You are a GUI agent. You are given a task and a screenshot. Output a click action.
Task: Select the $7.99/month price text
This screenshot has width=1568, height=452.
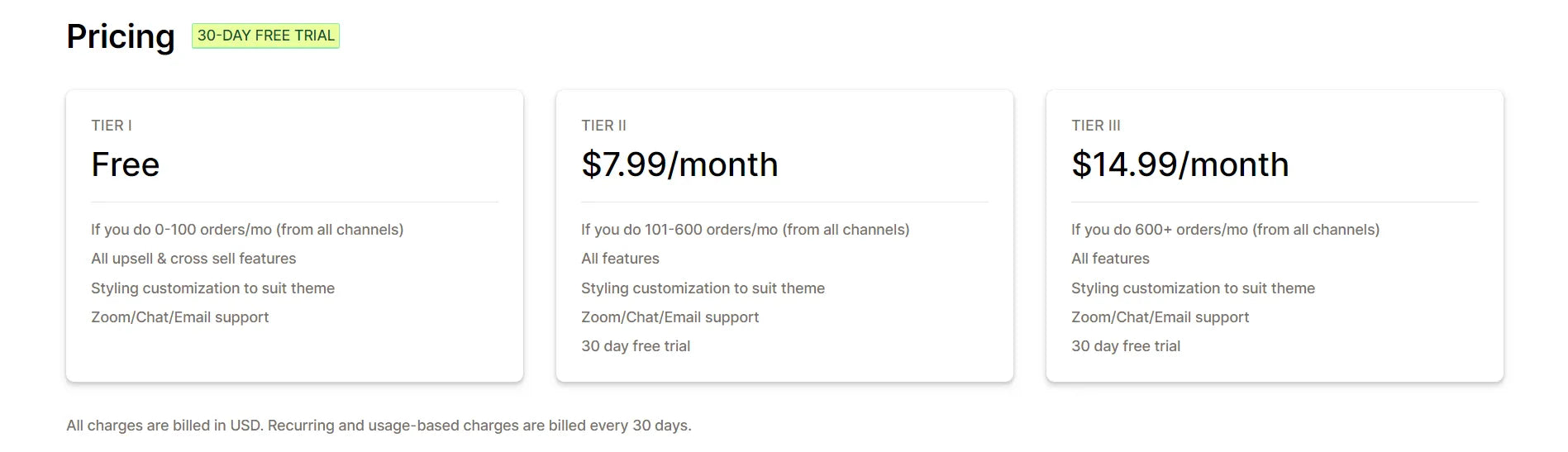point(679,164)
